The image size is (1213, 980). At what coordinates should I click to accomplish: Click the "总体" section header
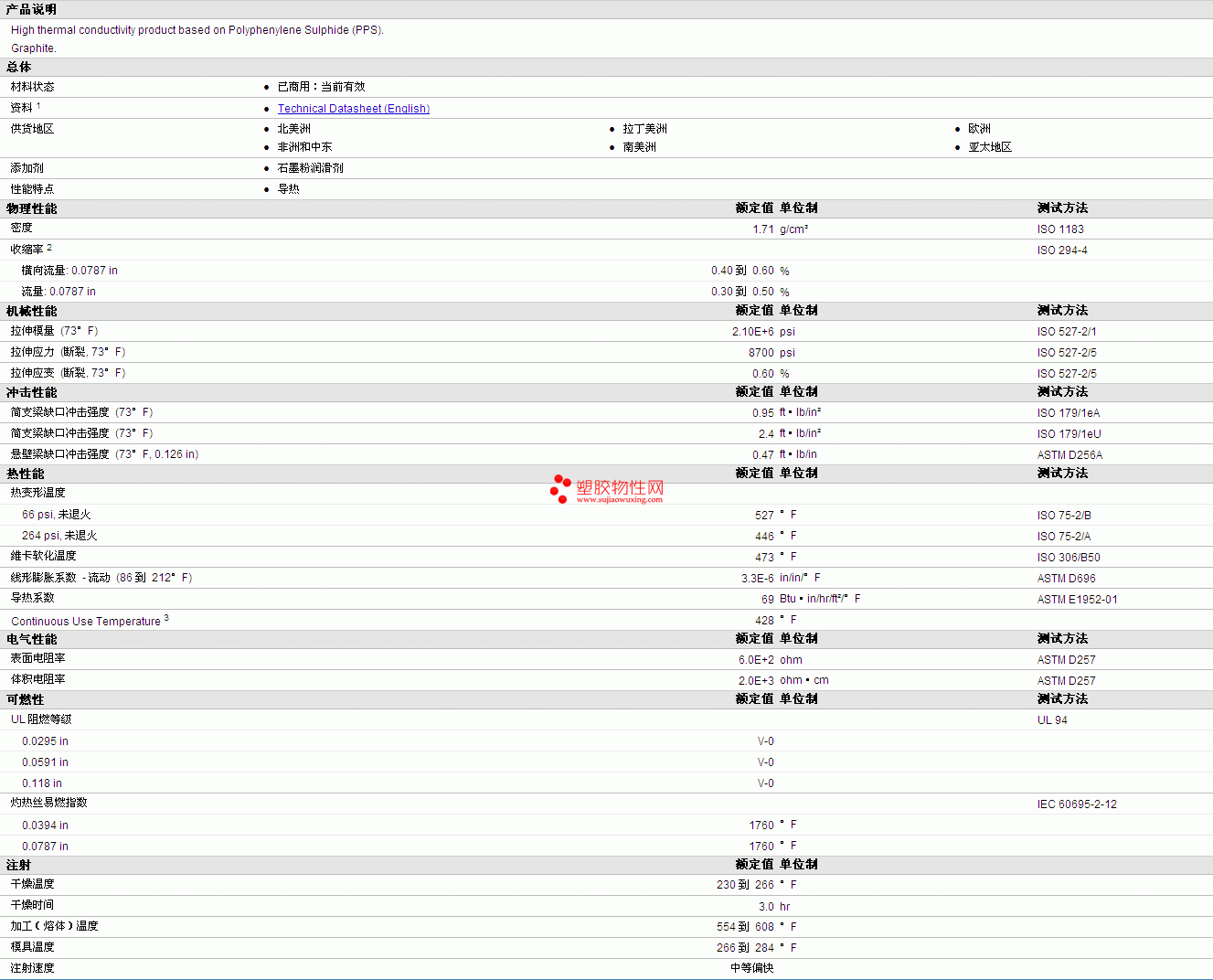(18, 67)
